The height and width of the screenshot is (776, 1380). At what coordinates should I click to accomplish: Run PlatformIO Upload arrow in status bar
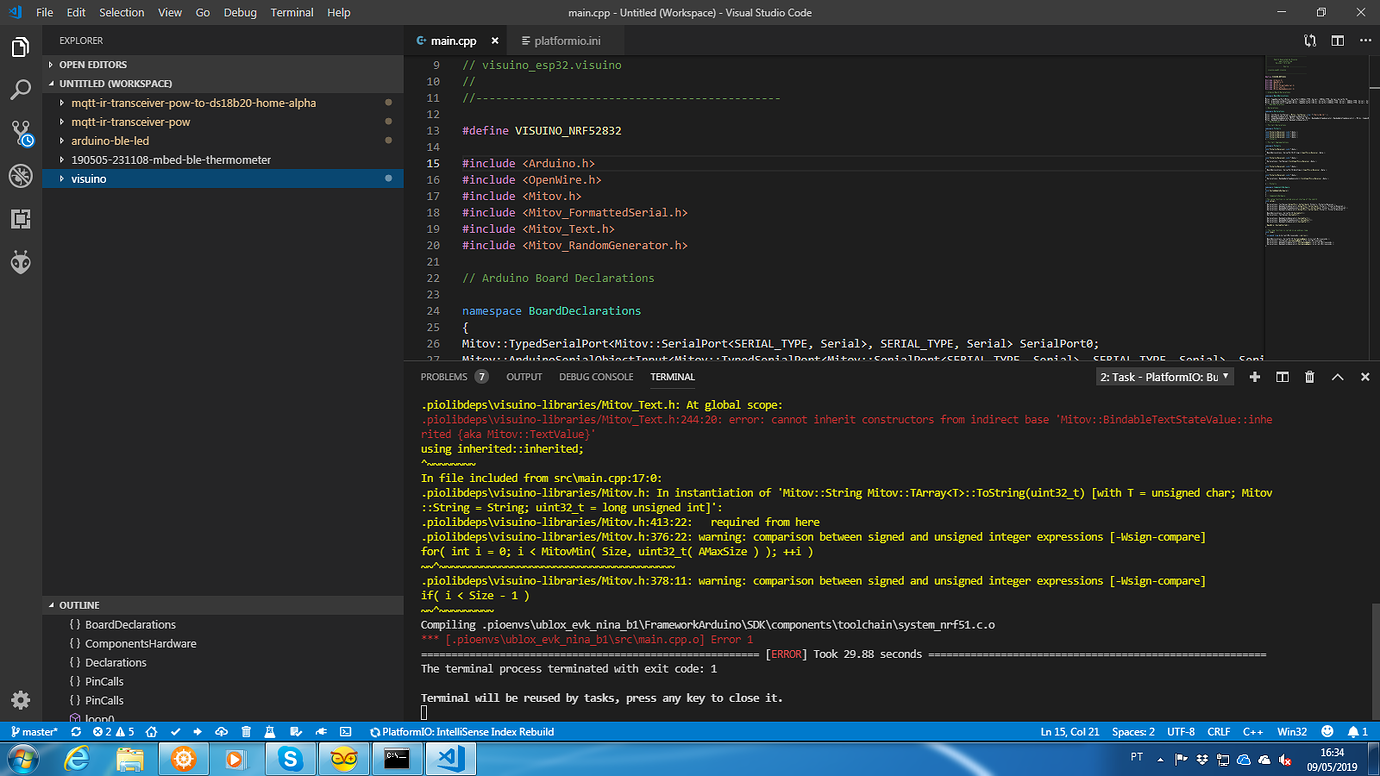(x=198, y=732)
